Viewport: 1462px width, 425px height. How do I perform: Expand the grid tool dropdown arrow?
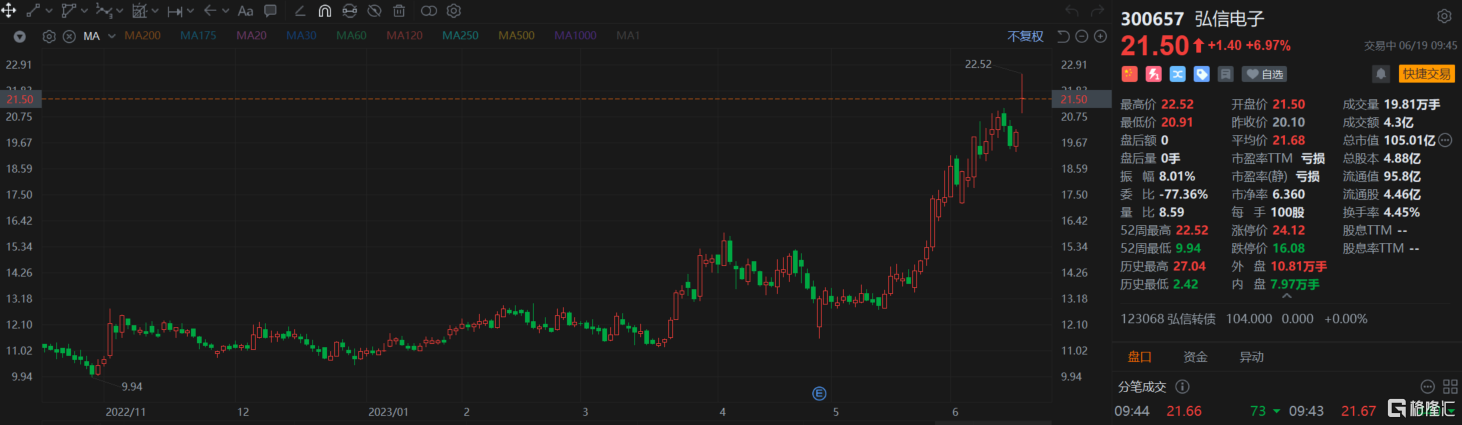(155, 11)
